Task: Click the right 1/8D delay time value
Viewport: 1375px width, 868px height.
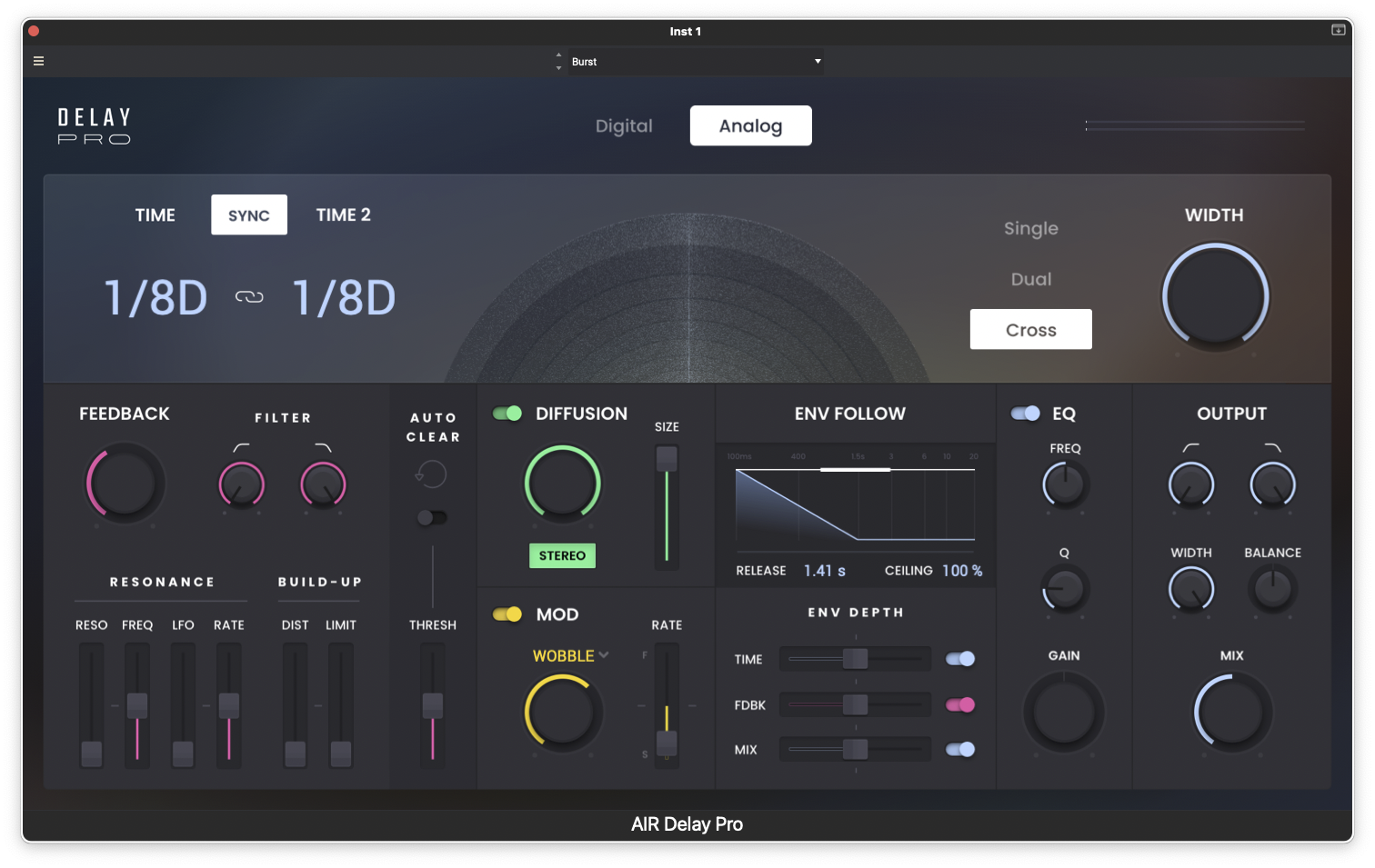Action: tap(344, 297)
